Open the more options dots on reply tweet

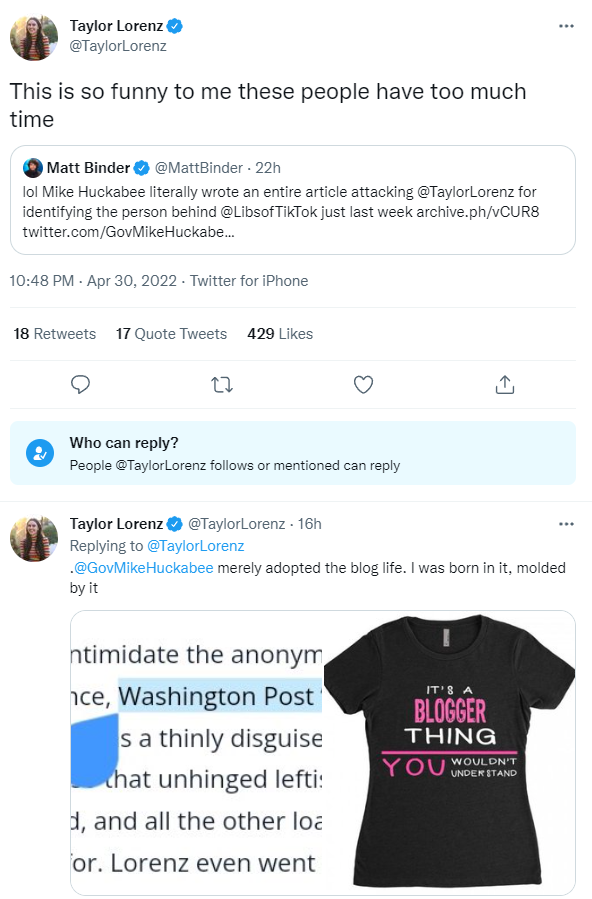point(566,523)
